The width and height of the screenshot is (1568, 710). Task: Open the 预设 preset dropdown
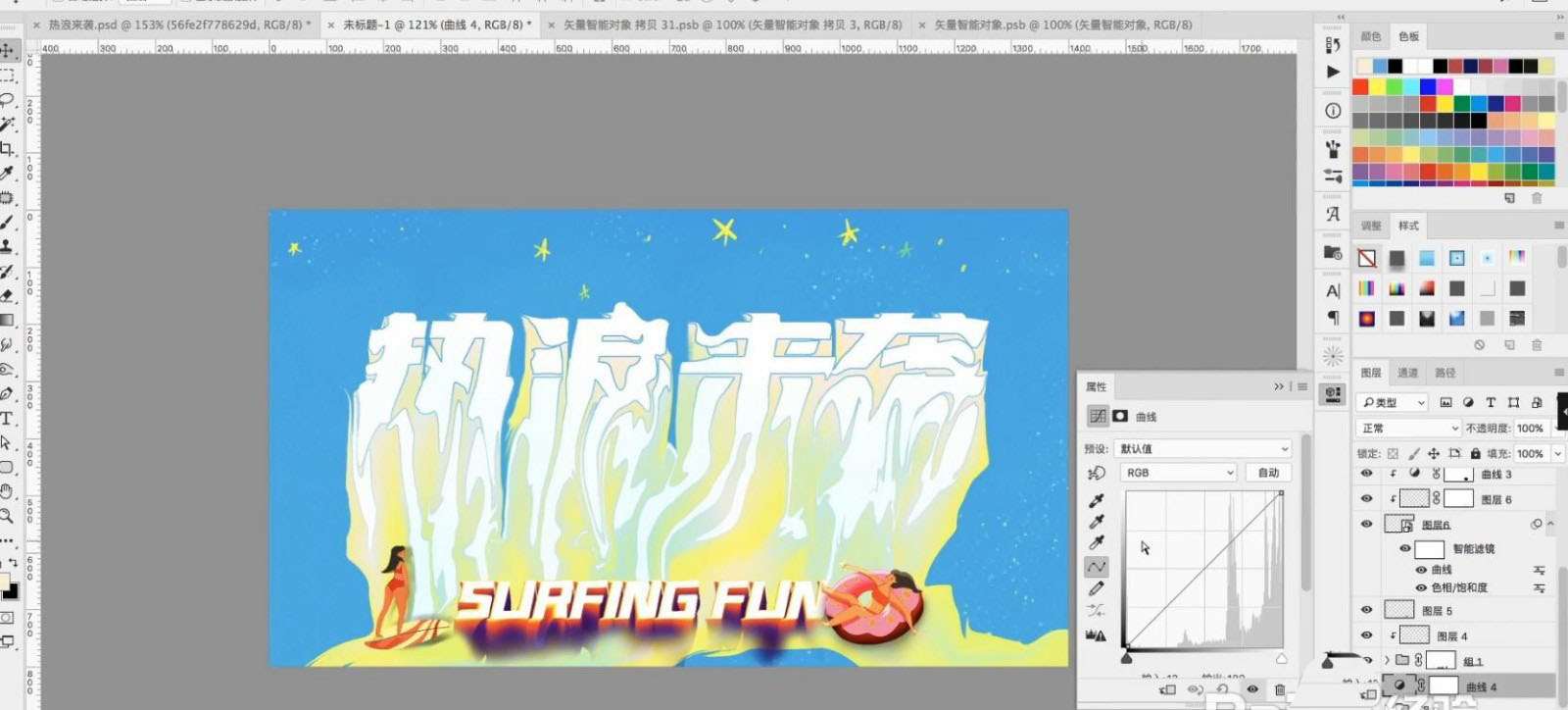click(x=1203, y=448)
